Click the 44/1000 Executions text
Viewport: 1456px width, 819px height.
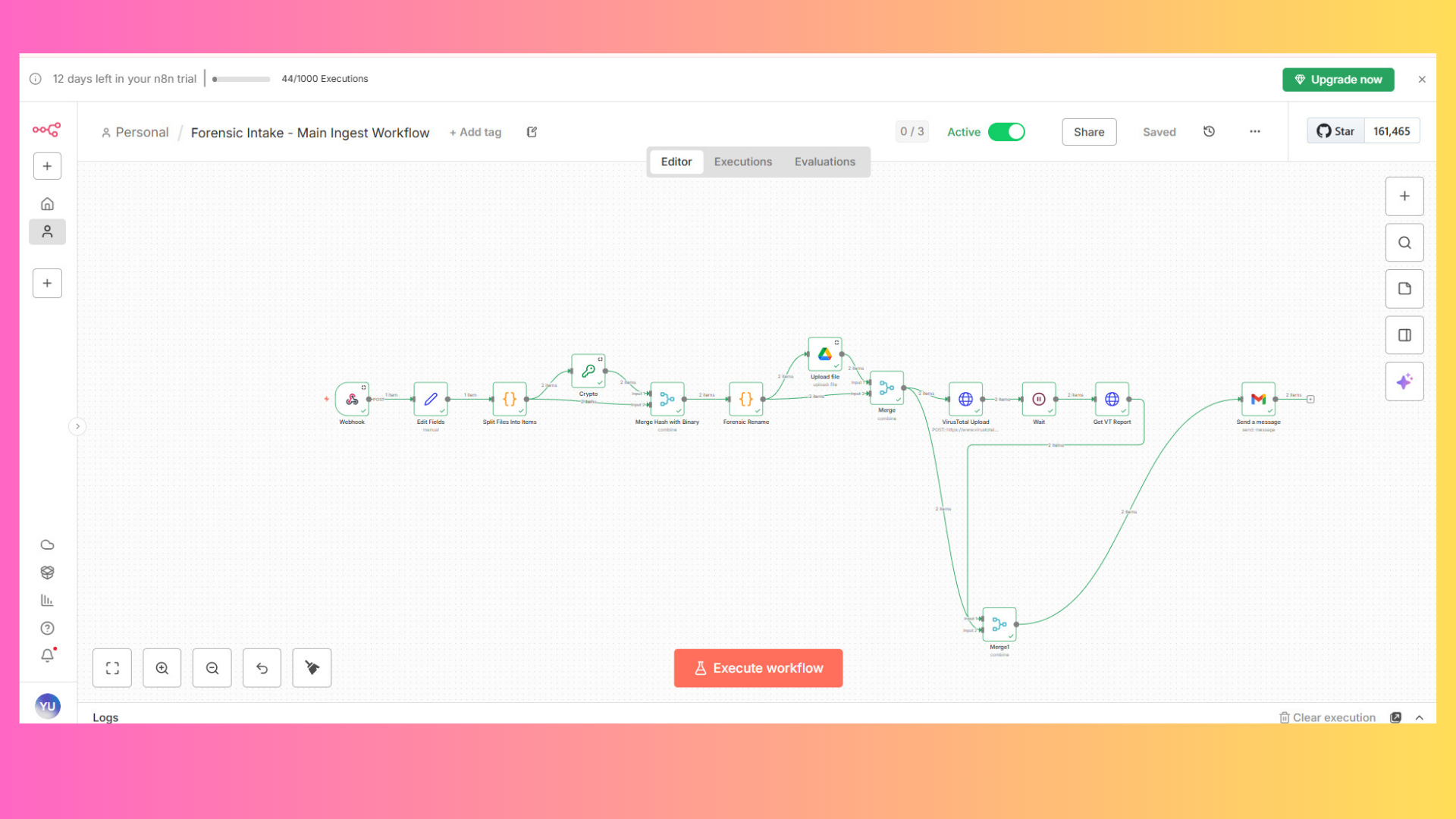325,79
